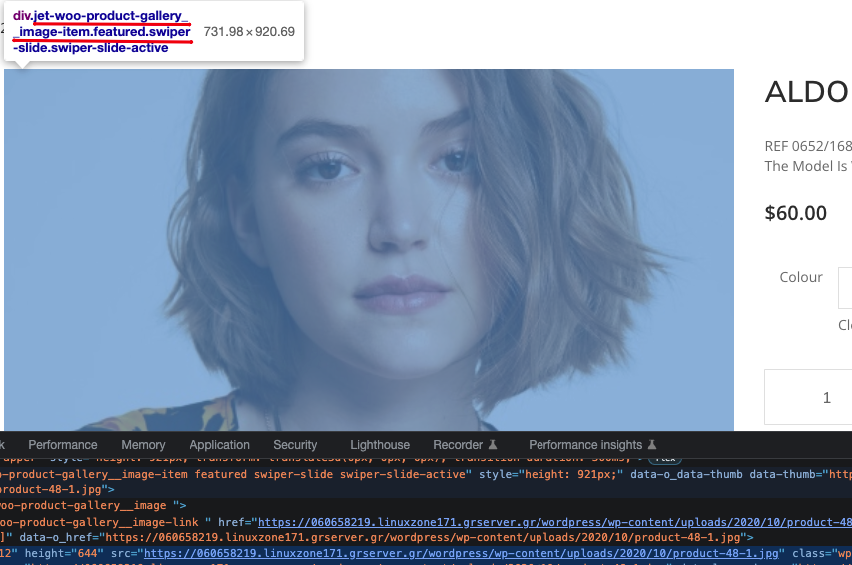Click the 731.98 × 920.69 size in tooltip

point(249,32)
